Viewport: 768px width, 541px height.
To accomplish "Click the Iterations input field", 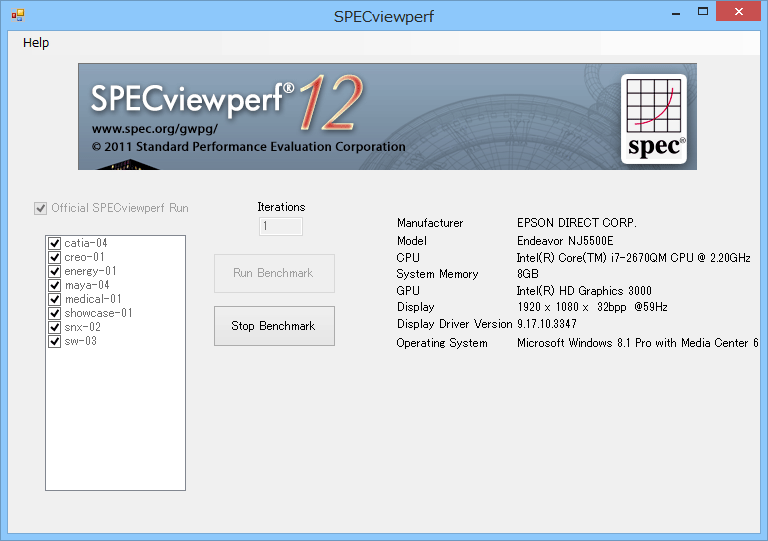I will pyautogui.click(x=281, y=226).
